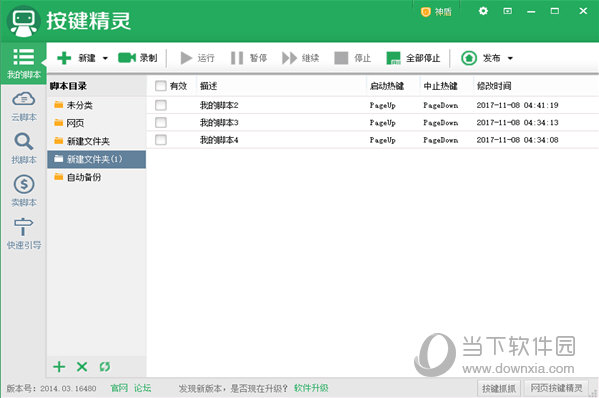The image size is (599, 398).
Task: Open the 快速引导 quick guide
Action: [24, 234]
